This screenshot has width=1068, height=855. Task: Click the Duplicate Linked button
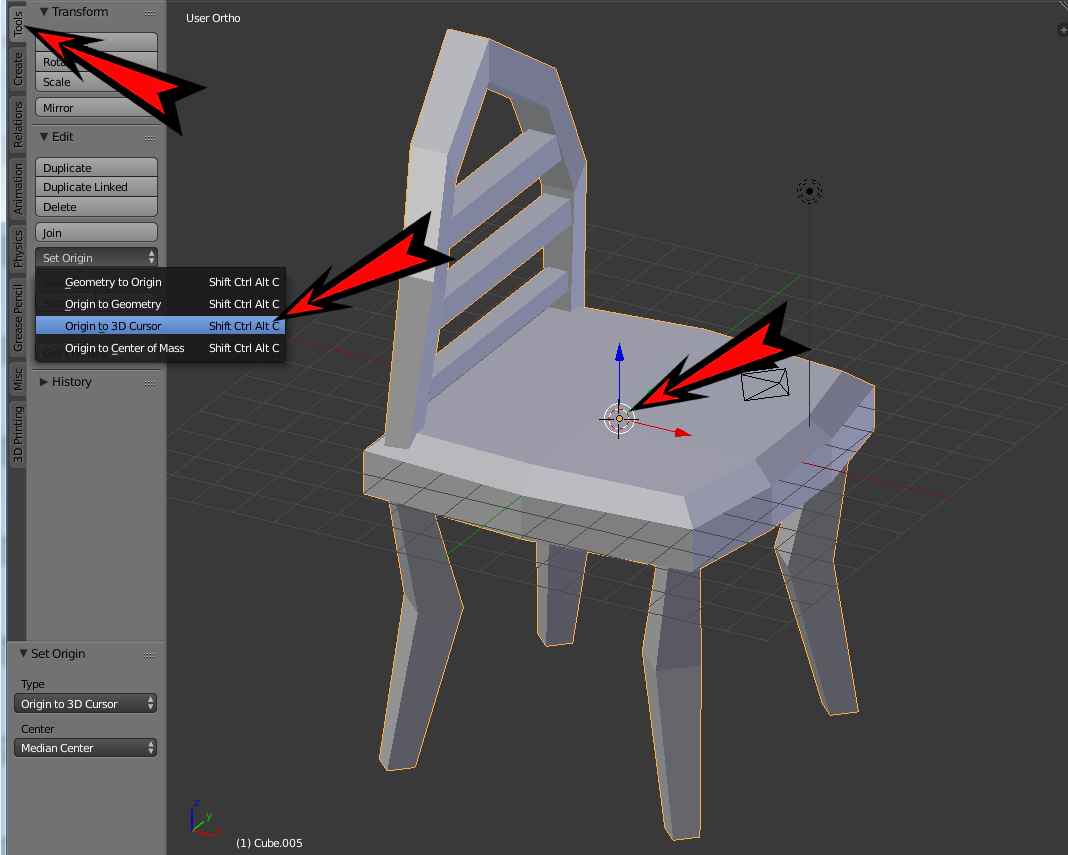(x=96, y=187)
